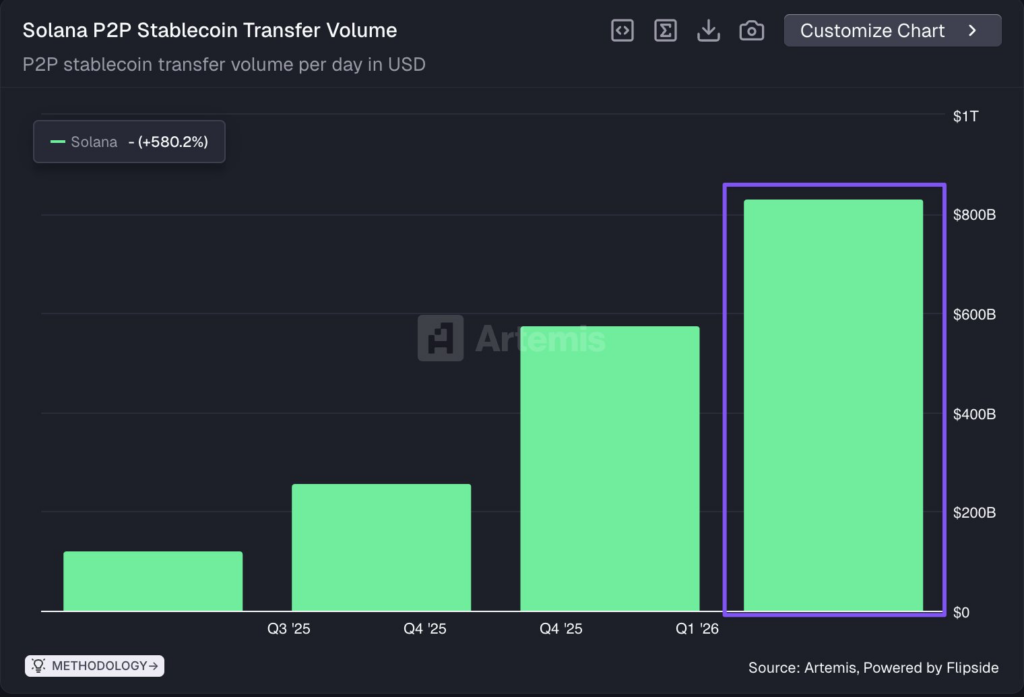Click the Source: Artemis attribution text
This screenshot has width=1024, height=697.
[x=873, y=667]
